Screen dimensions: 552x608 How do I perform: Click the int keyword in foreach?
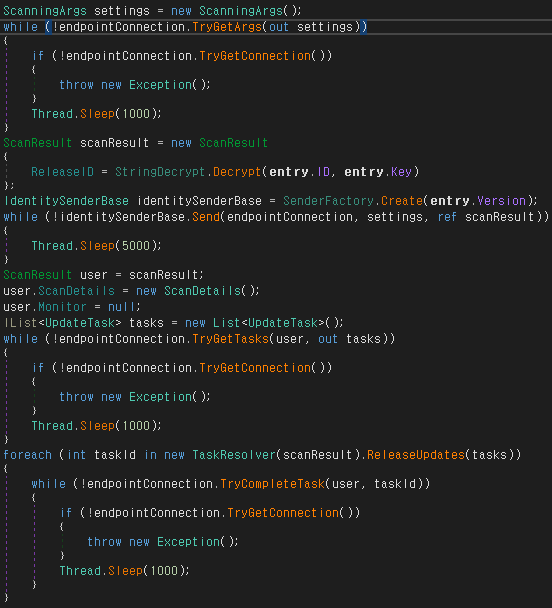pyautogui.click(x=76, y=455)
